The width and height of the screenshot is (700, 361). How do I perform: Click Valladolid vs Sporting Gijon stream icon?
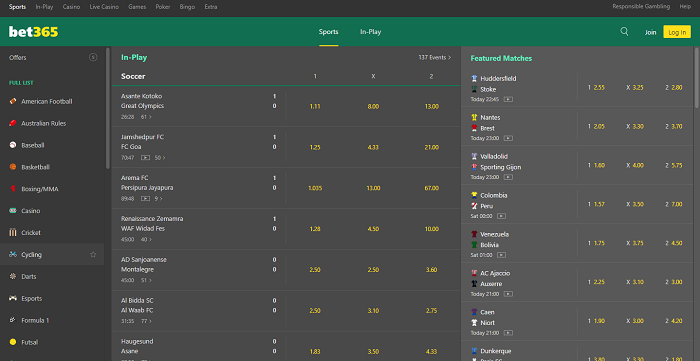508,177
